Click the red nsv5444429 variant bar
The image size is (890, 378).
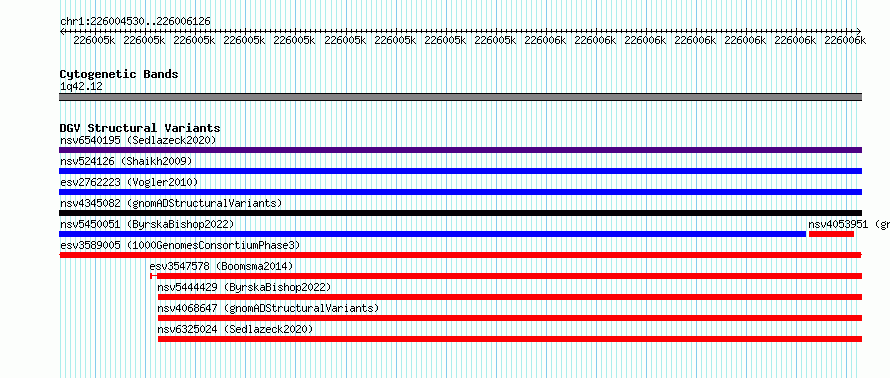[x=510, y=297]
